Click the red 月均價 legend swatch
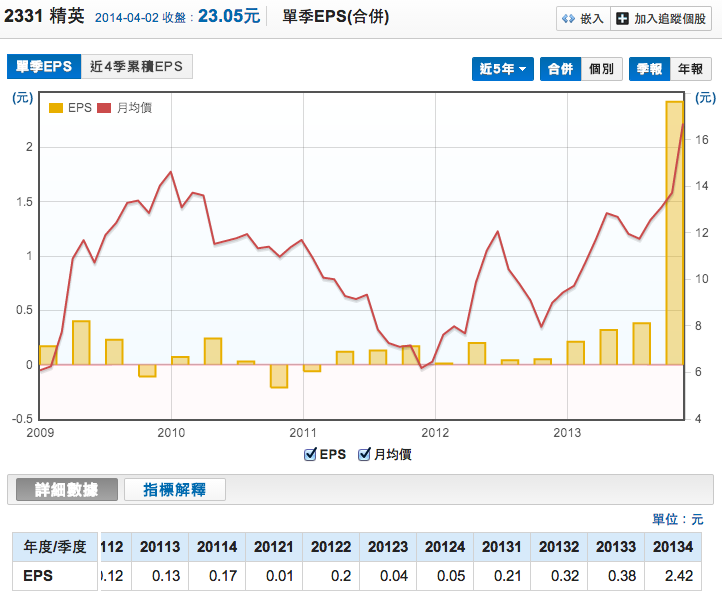This screenshot has height=600, width=722. 104,107
